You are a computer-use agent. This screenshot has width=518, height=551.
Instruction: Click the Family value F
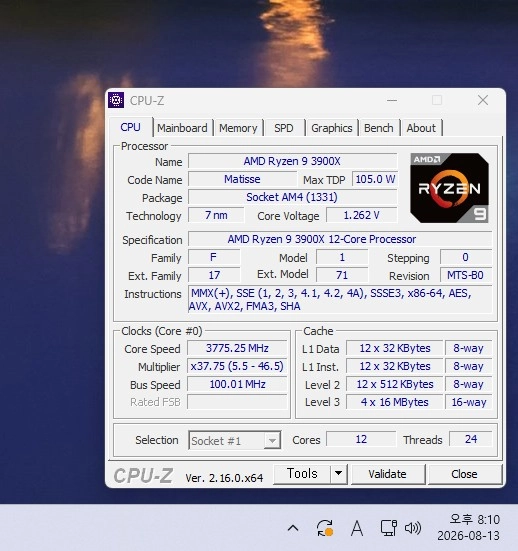pos(214,257)
